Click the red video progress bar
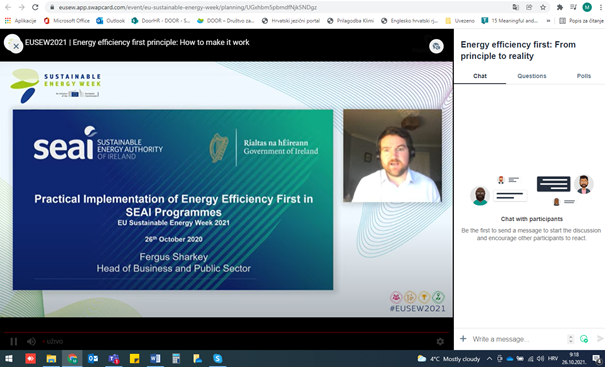 (226, 332)
